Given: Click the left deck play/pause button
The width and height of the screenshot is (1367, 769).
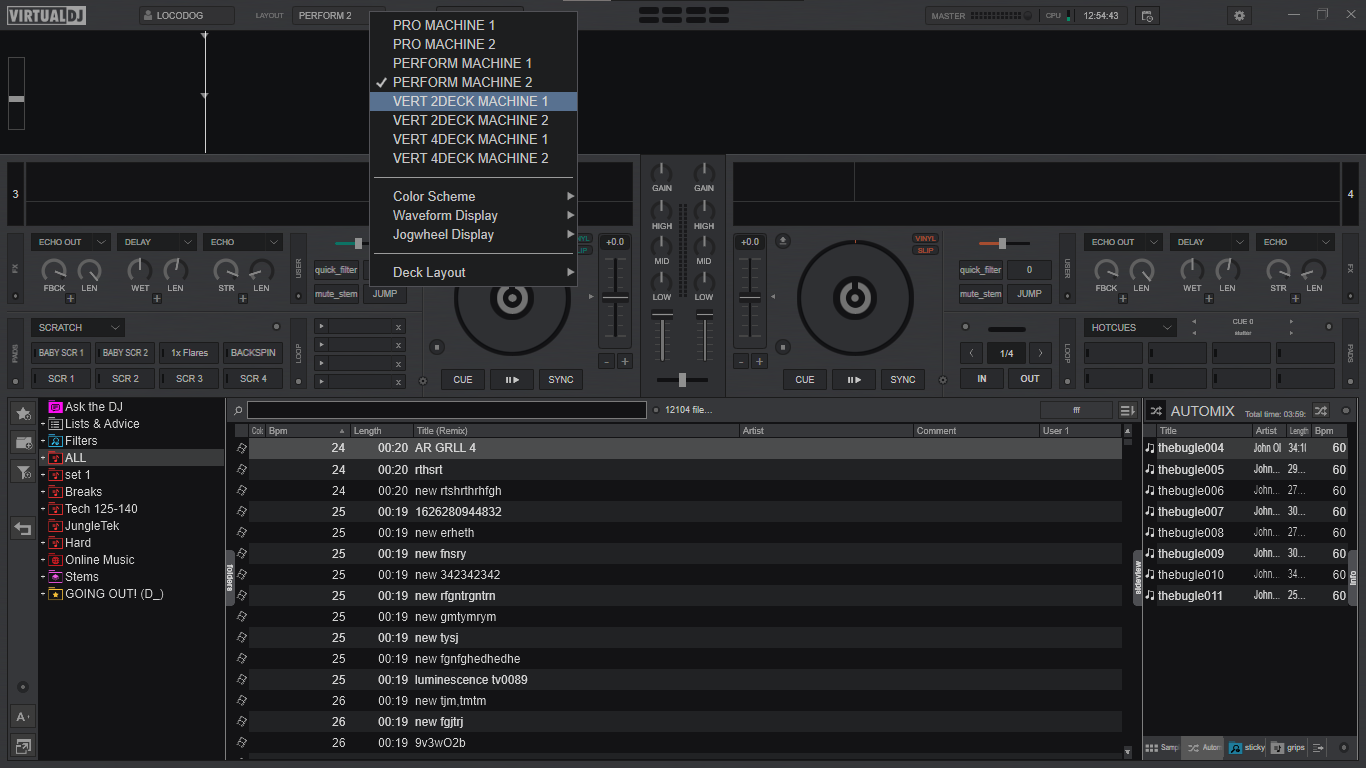Looking at the screenshot, I should pyautogui.click(x=512, y=379).
